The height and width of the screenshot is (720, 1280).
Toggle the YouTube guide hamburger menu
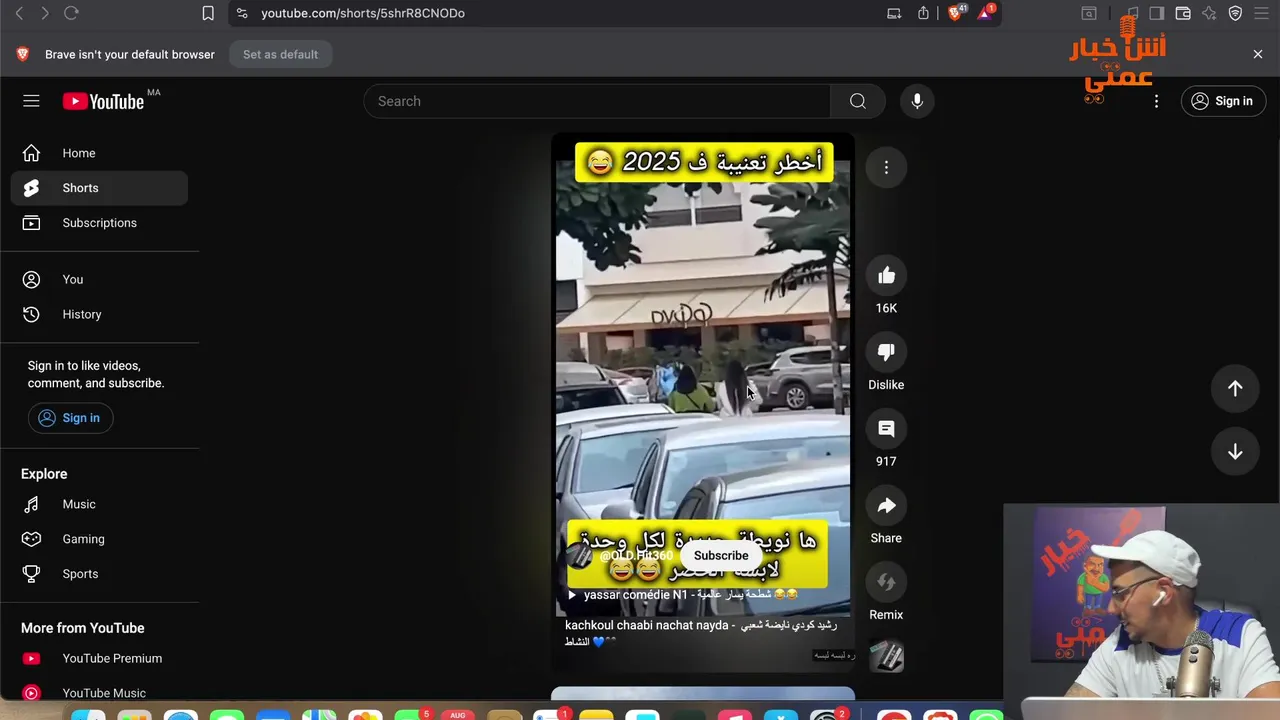pos(31,101)
